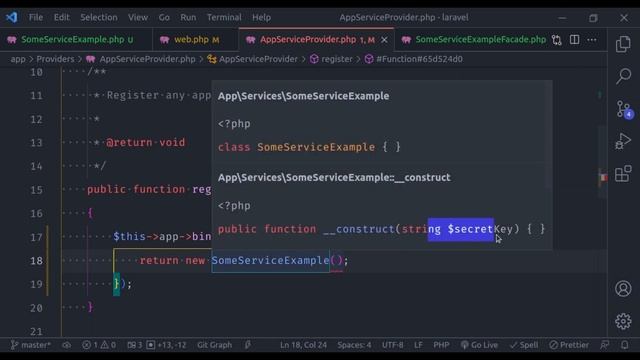Switch to SomeServiceExample.php tab

(x=76, y=40)
